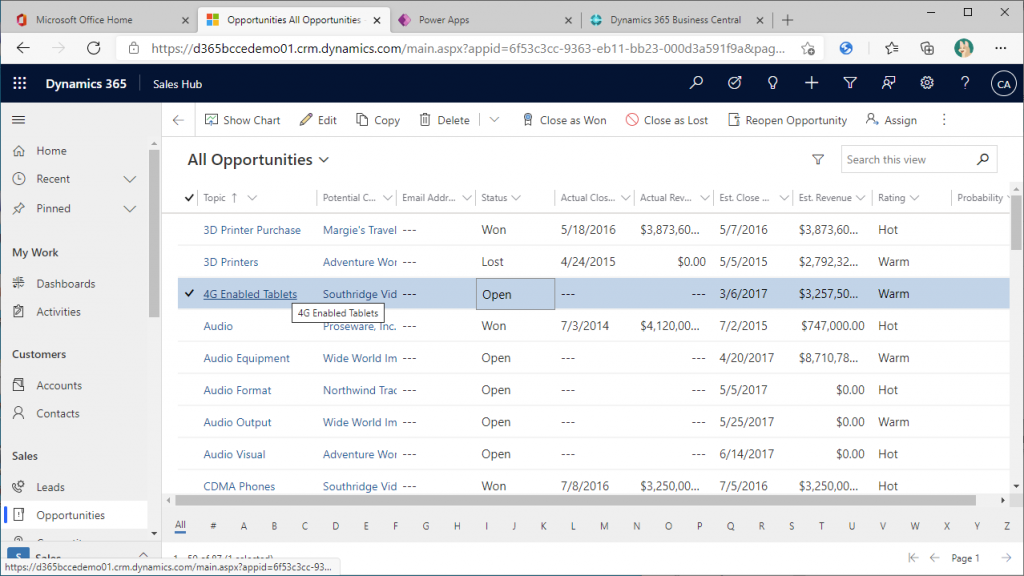
Task: Click the search magnifier in view search box
Action: click(x=983, y=159)
